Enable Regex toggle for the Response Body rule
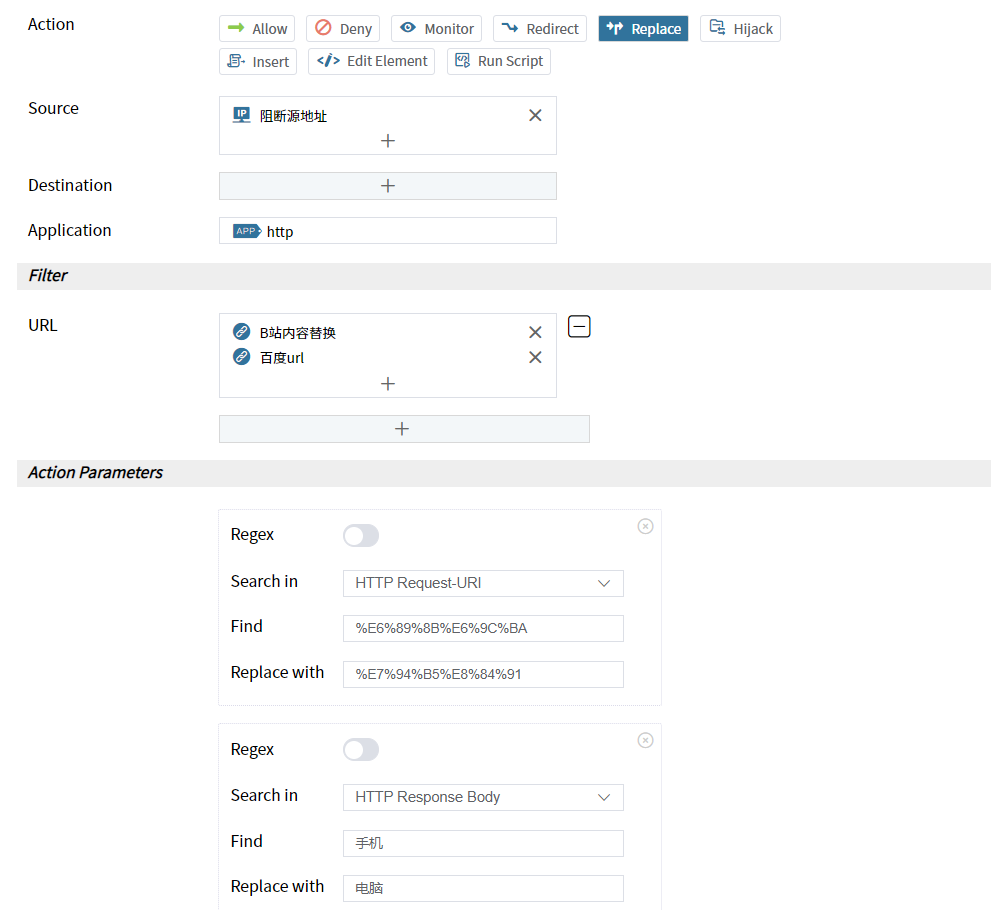This screenshot has width=991, height=910. tap(361, 750)
